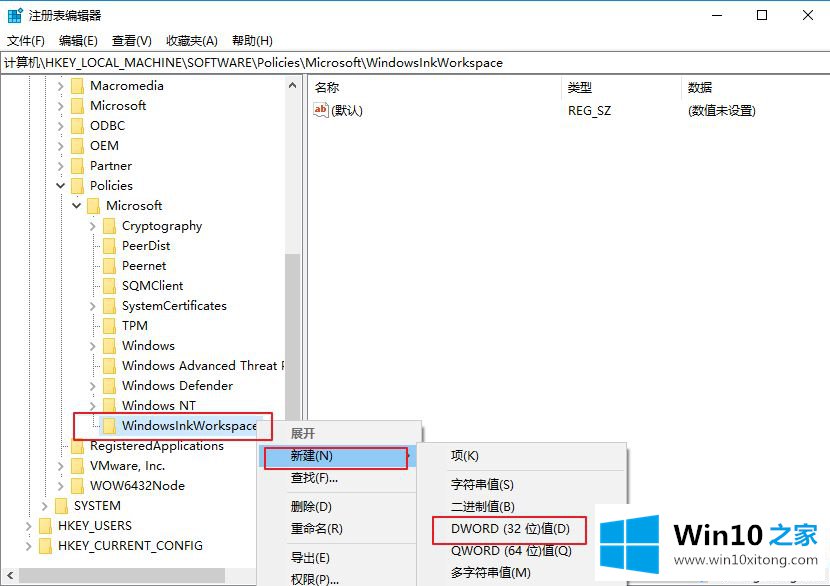Collapse Microsoft key under Policies
The image size is (830, 586).
[77, 205]
